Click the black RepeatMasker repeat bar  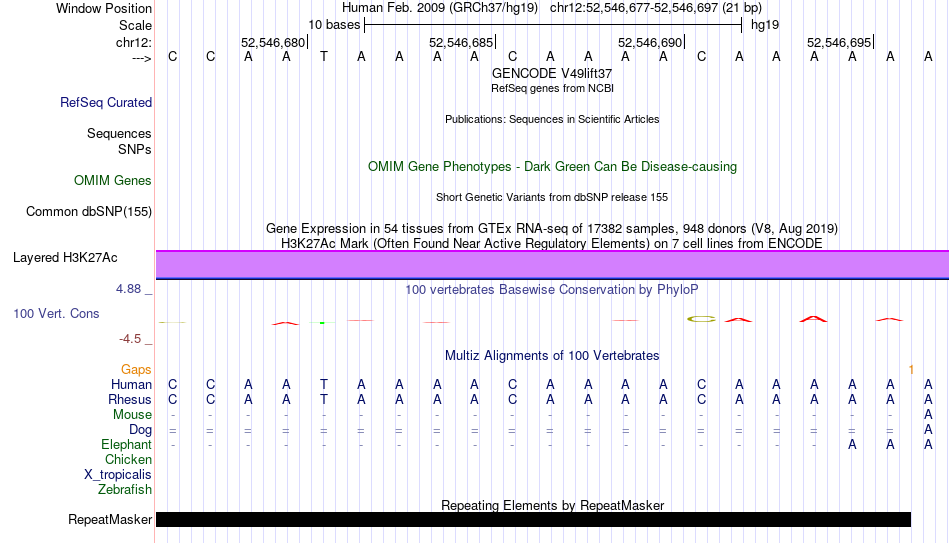533,519
